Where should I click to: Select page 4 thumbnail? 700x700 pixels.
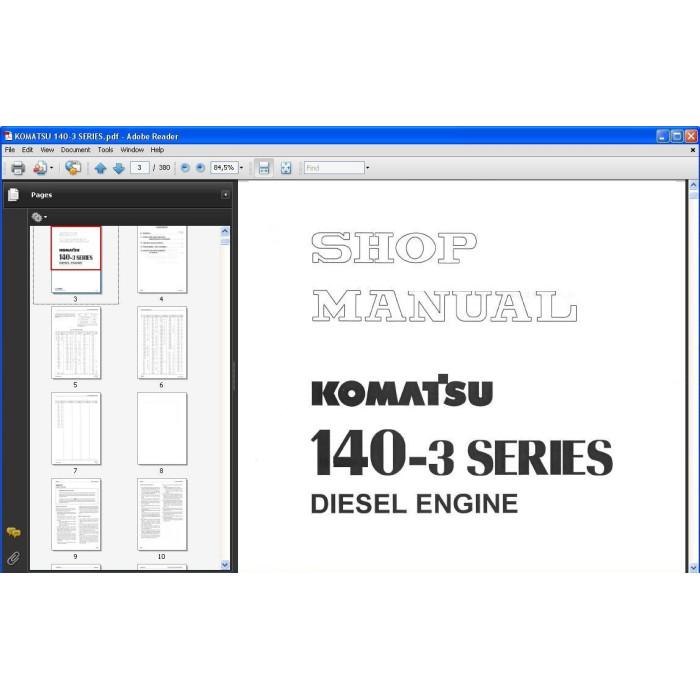(x=162, y=259)
